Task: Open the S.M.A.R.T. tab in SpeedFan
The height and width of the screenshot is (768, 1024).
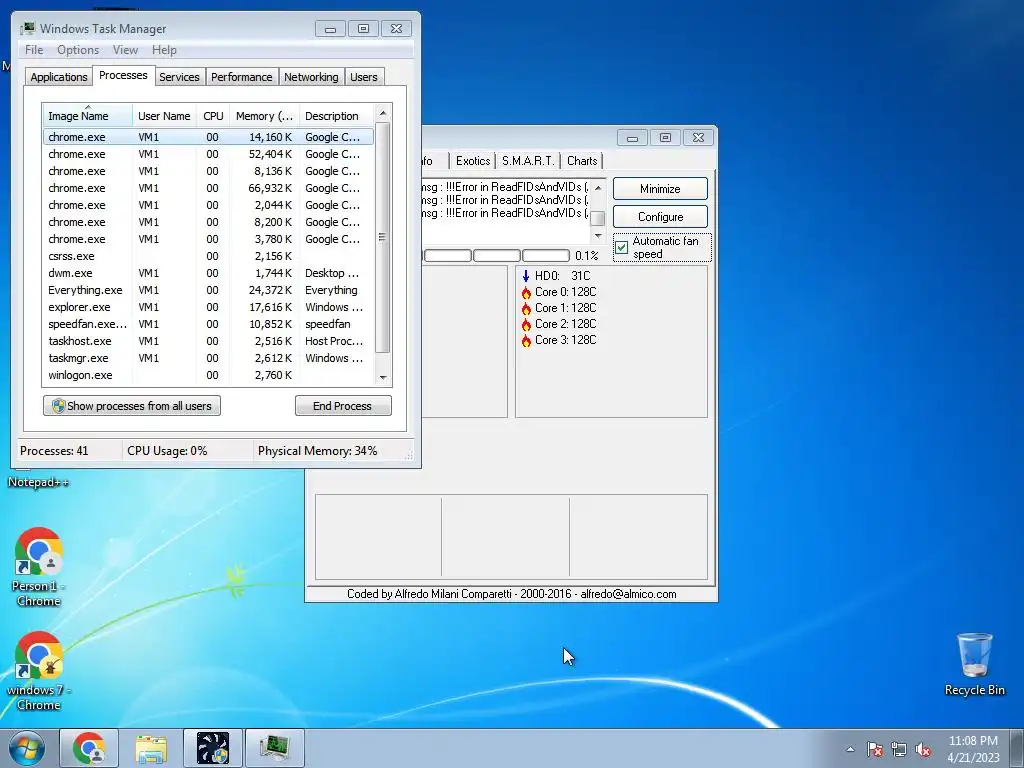Action: (528, 161)
